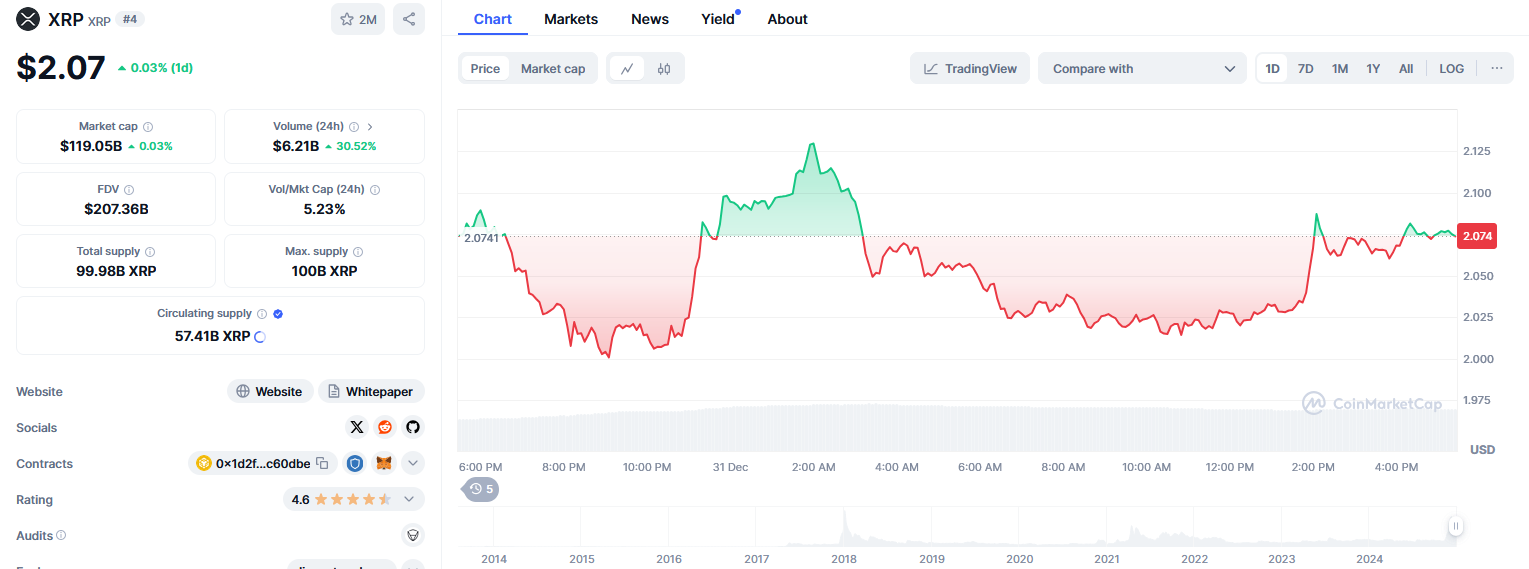Open the X (Twitter) social link
The width and height of the screenshot is (1529, 569).
tap(357, 427)
